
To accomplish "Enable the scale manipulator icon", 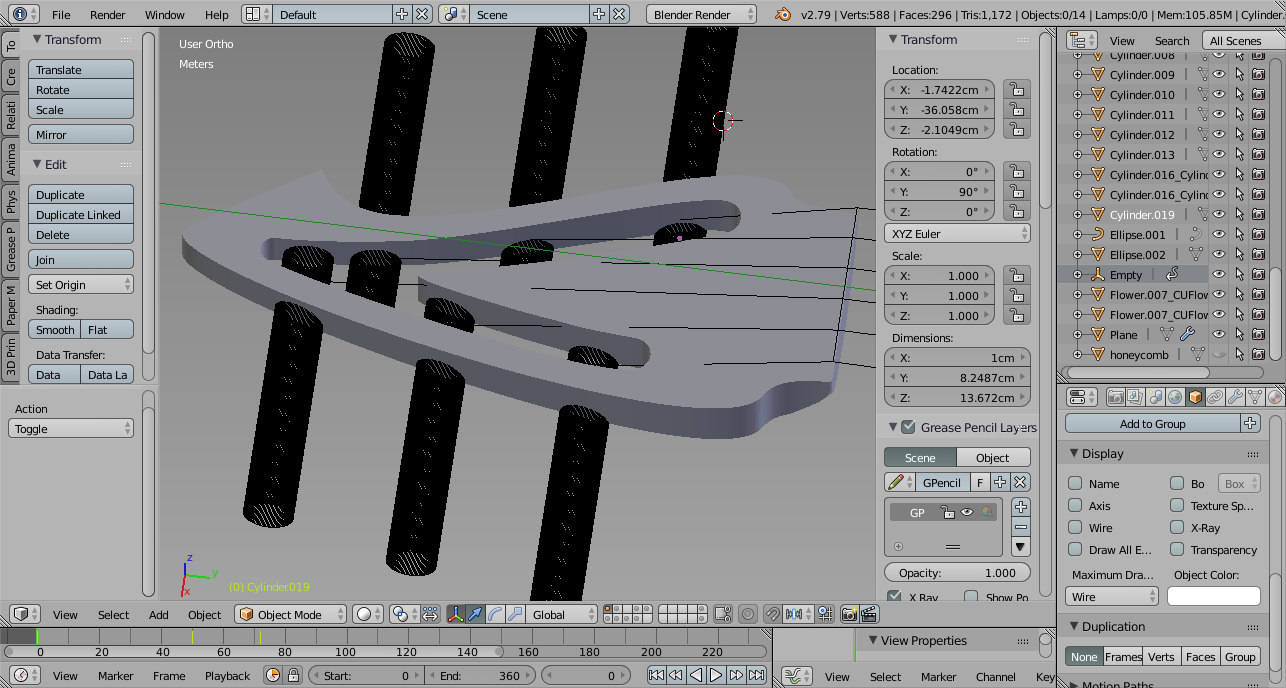I will tap(515, 614).
